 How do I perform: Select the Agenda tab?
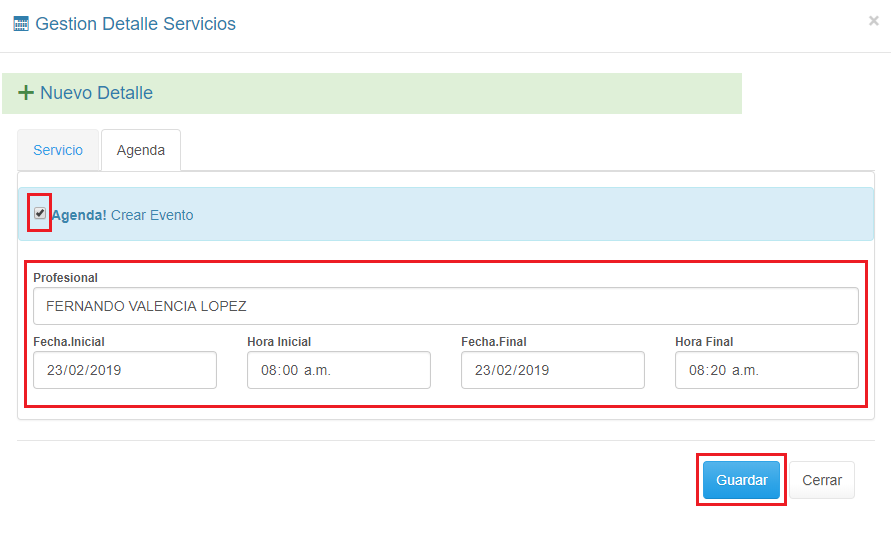(x=141, y=150)
